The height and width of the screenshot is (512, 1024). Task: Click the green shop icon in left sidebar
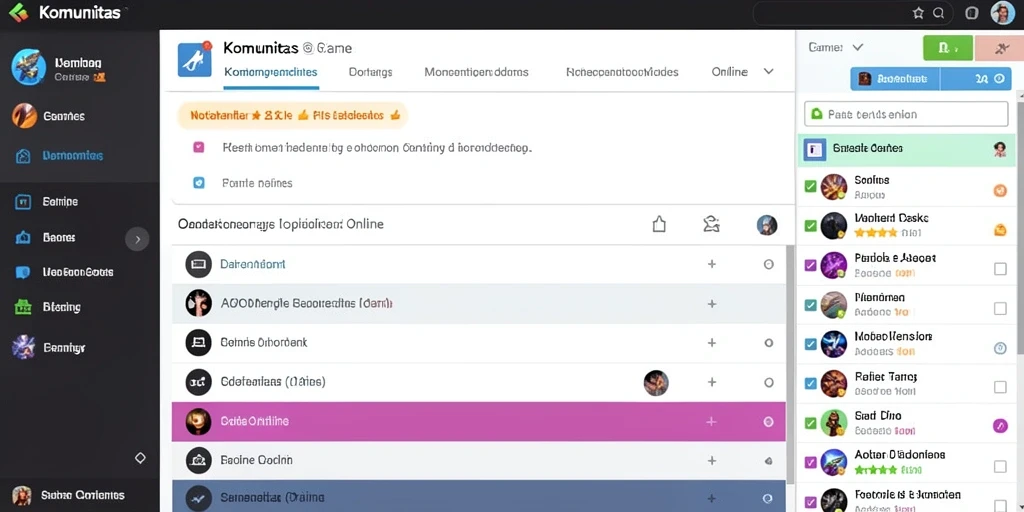pyautogui.click(x=23, y=307)
